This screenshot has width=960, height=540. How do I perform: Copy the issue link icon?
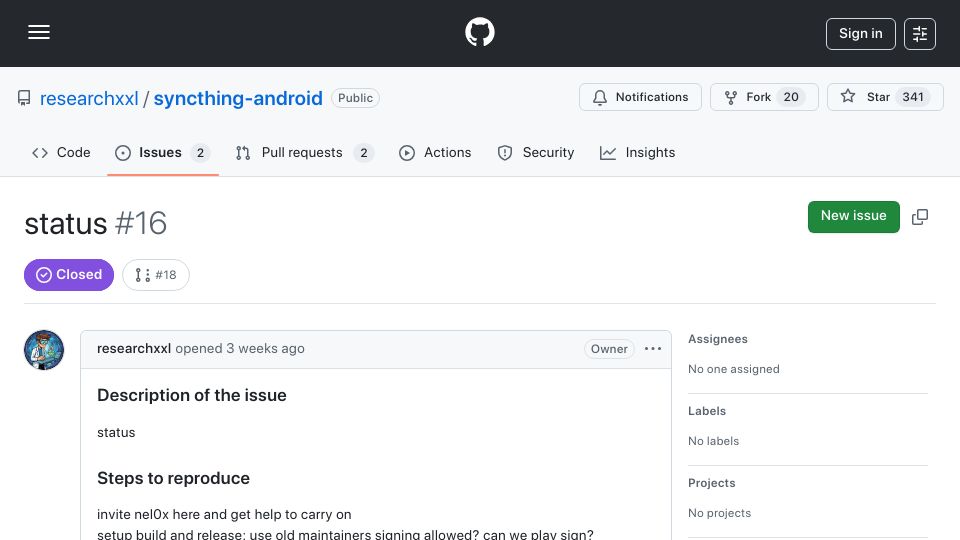[920, 217]
